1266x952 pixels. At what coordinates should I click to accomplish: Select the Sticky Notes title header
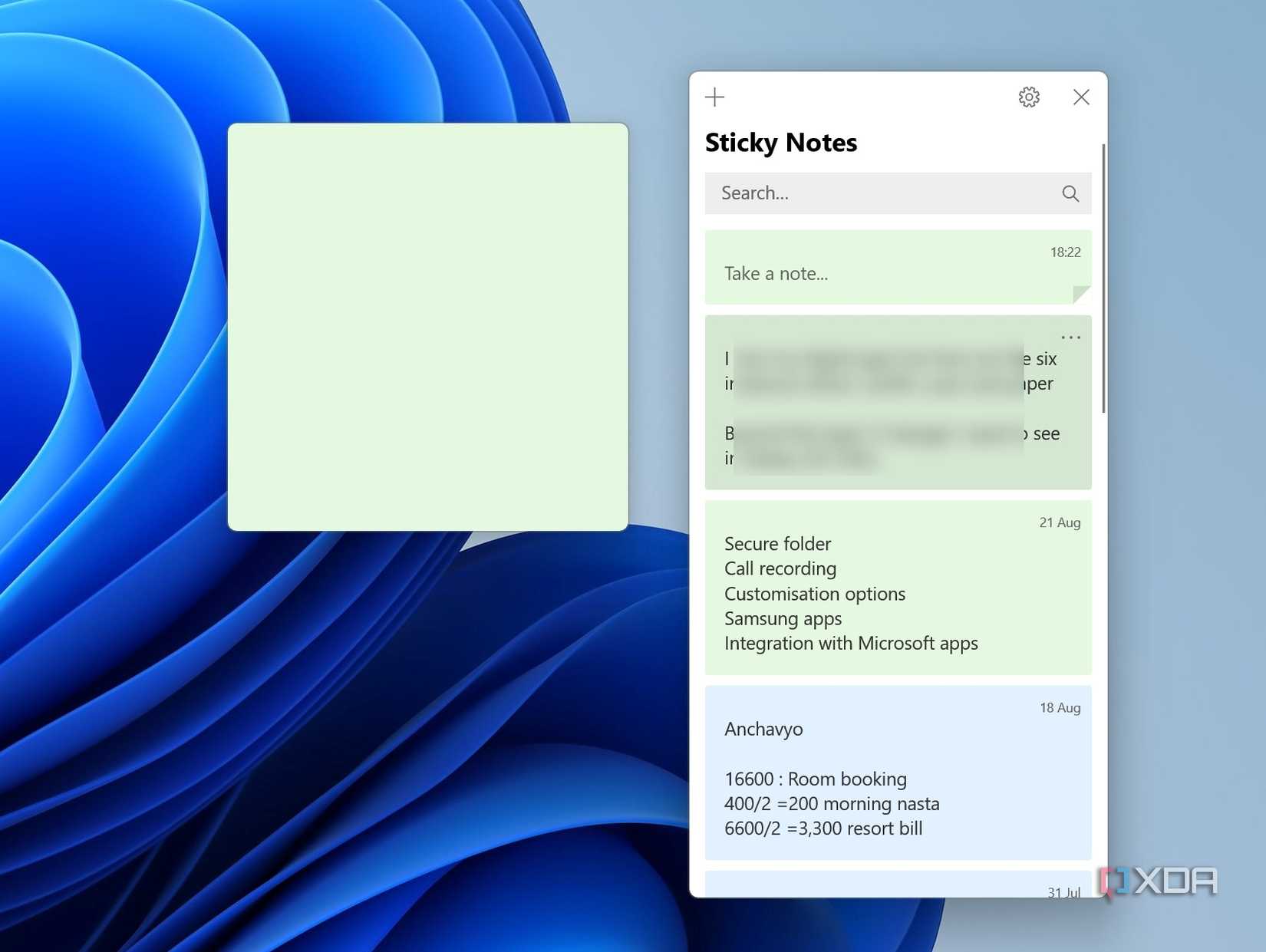click(781, 142)
